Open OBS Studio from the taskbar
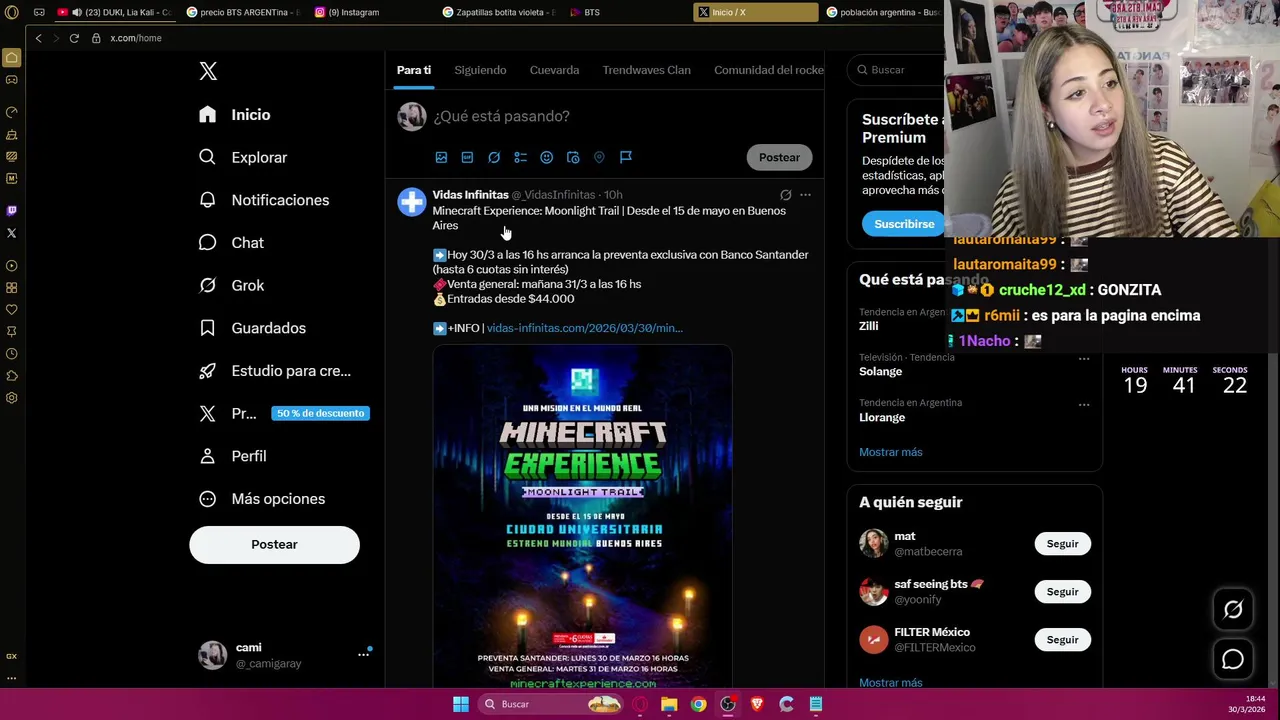 coord(728,704)
